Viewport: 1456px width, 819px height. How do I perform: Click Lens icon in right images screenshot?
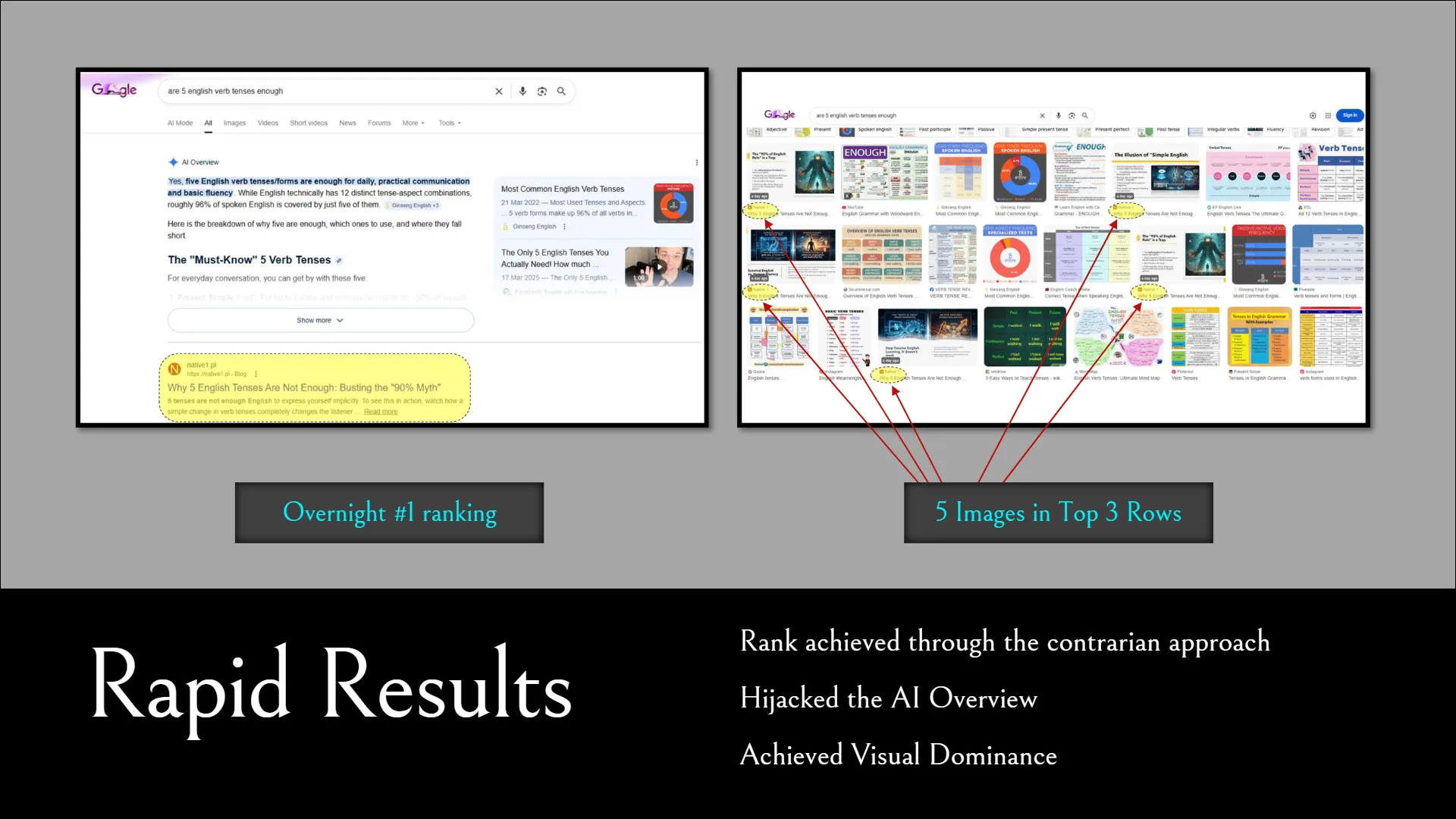tap(1072, 116)
